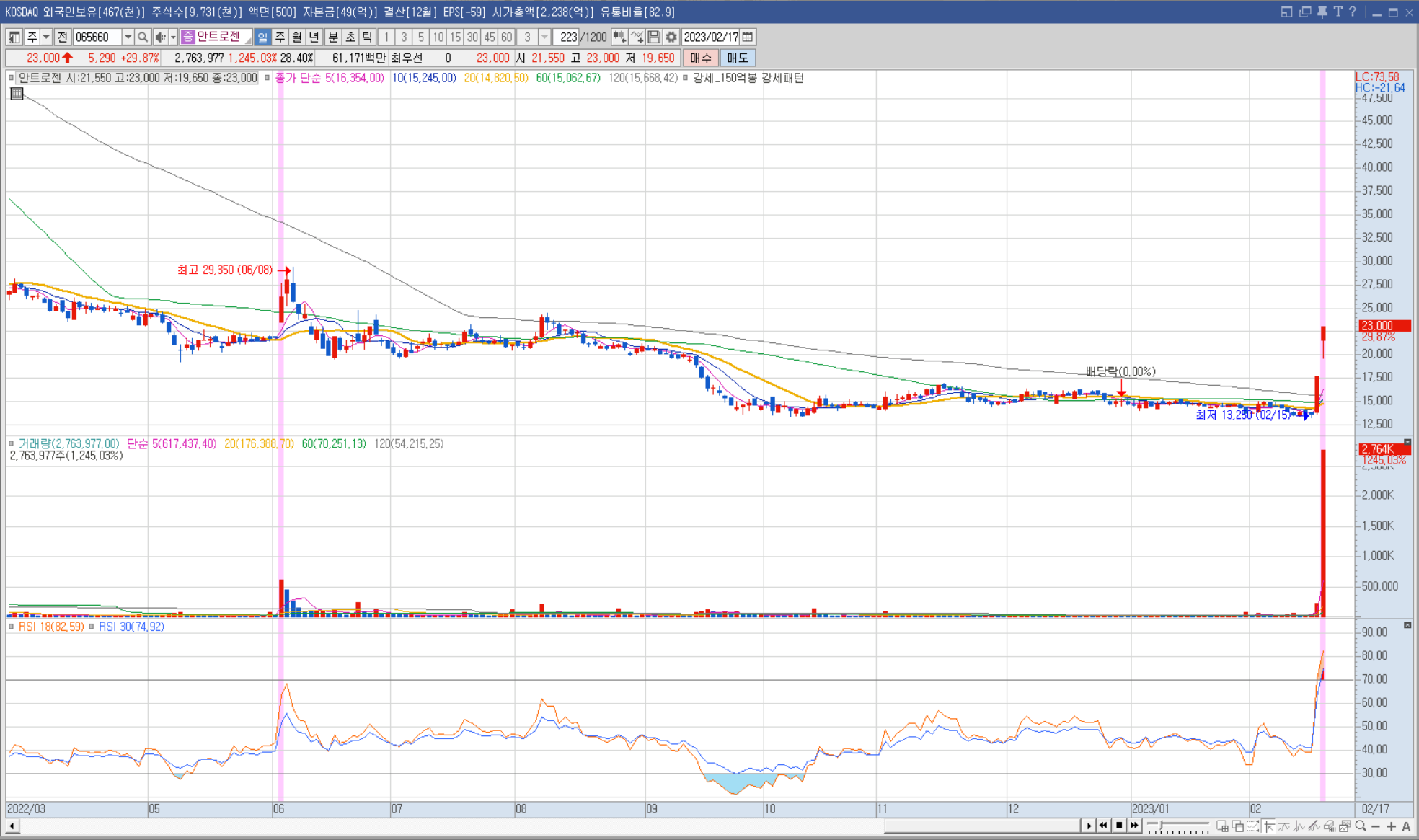Toggle the 거래량 volume indicator checkbox

[11, 444]
